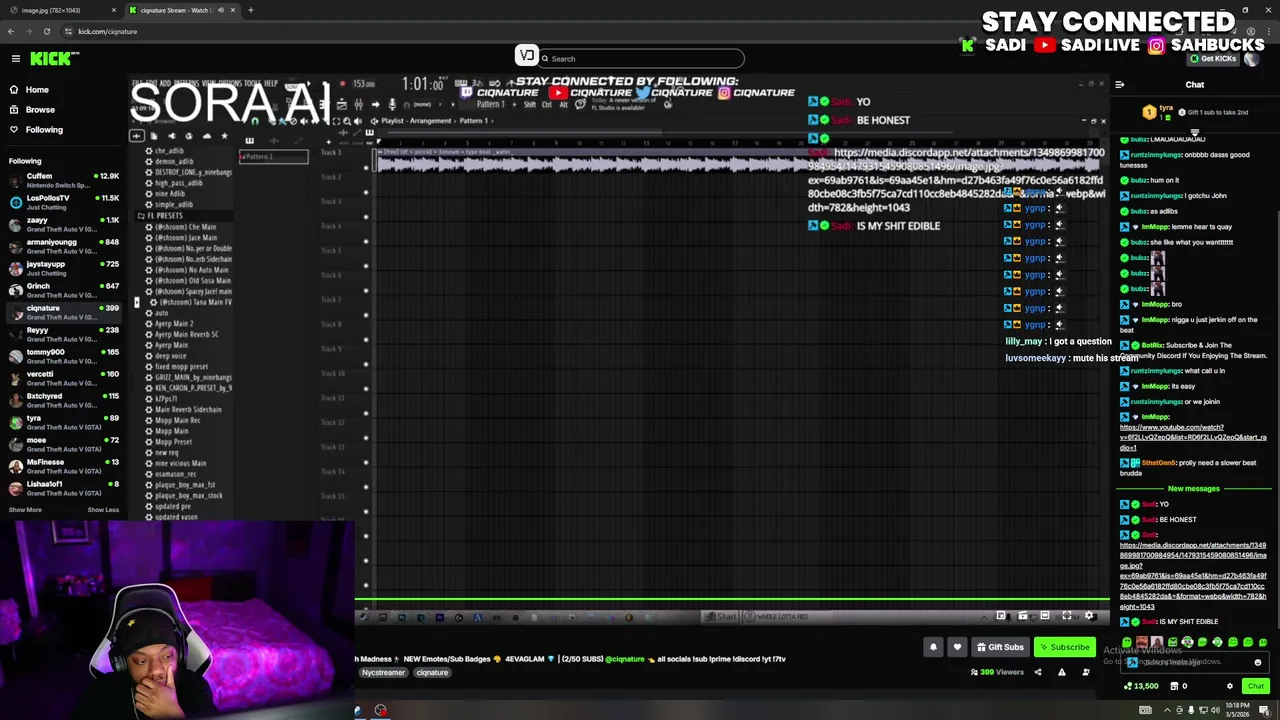Click Show Less under Following list
1280x720 pixels.
[x=103, y=510]
